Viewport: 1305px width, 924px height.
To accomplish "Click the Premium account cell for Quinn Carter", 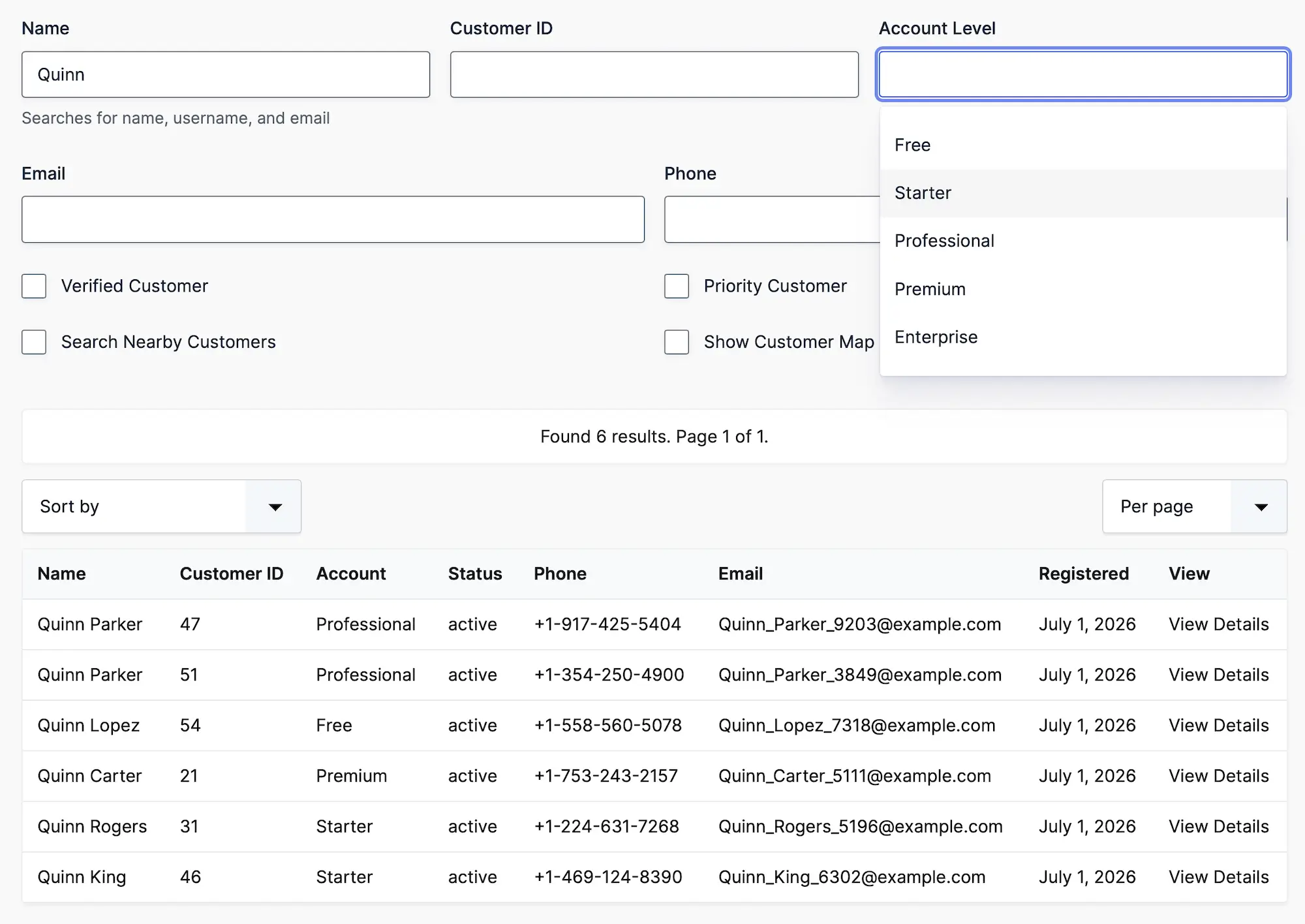I will pyautogui.click(x=352, y=776).
